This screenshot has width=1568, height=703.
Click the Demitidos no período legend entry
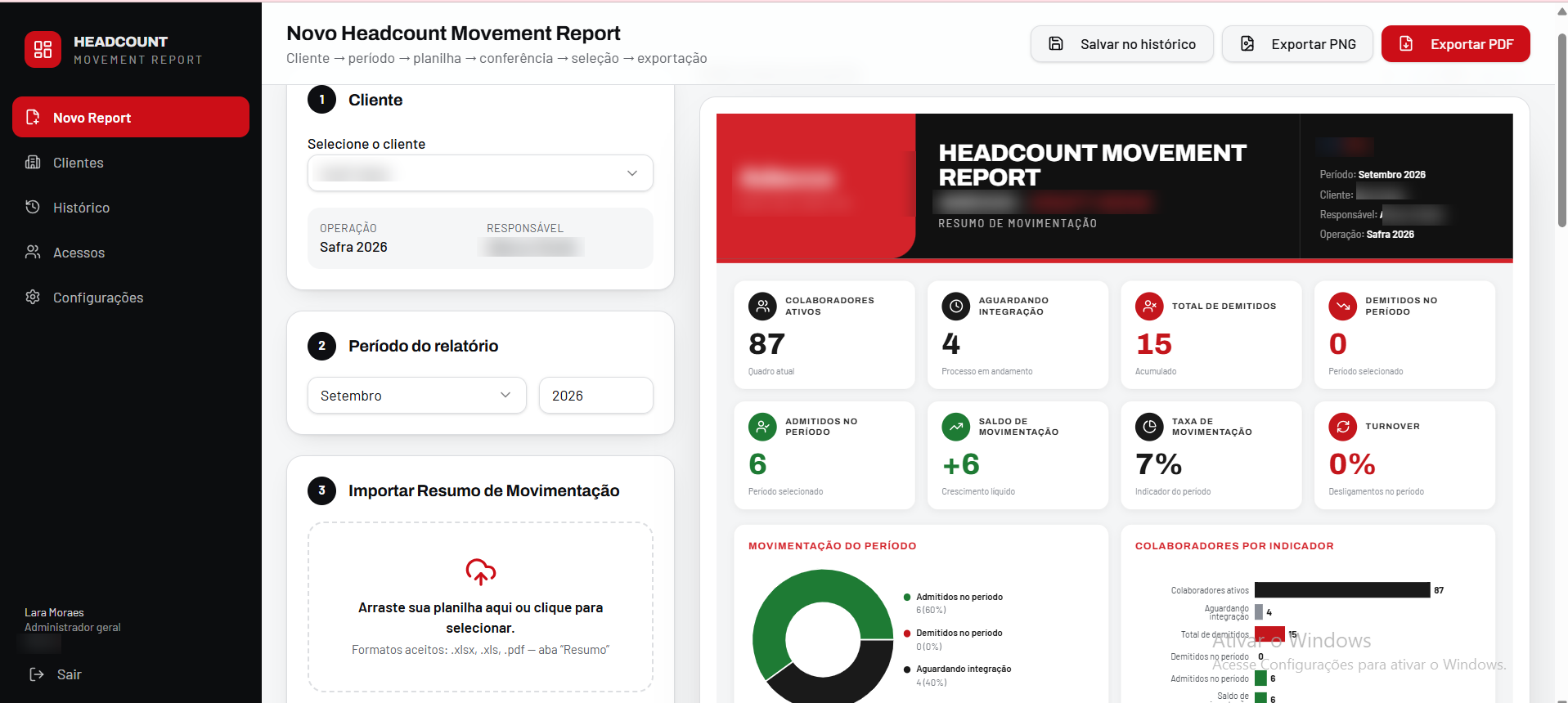(953, 639)
